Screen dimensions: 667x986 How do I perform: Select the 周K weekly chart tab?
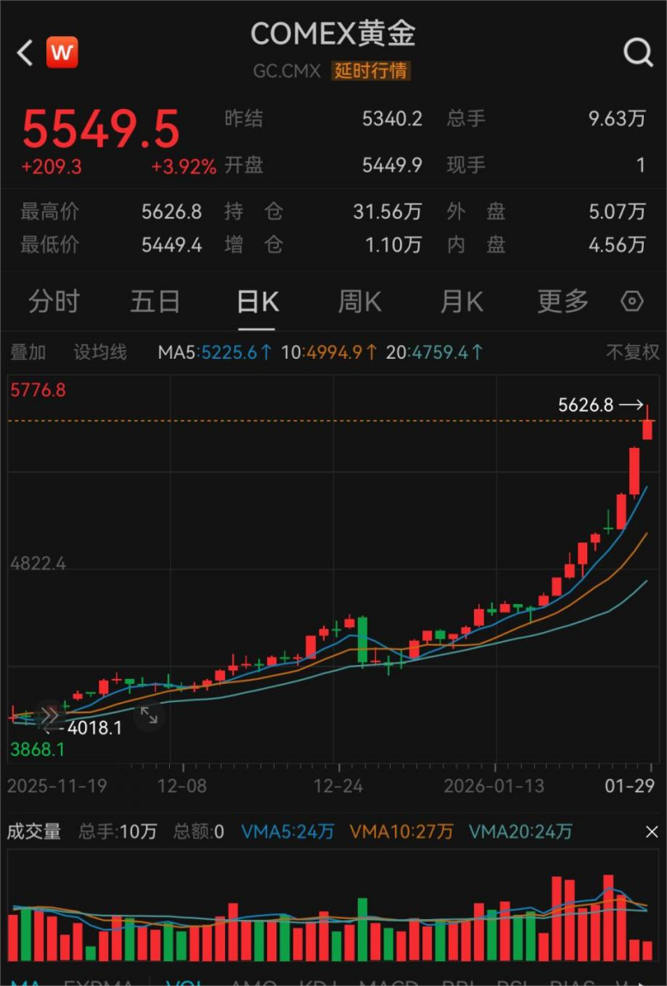point(359,301)
